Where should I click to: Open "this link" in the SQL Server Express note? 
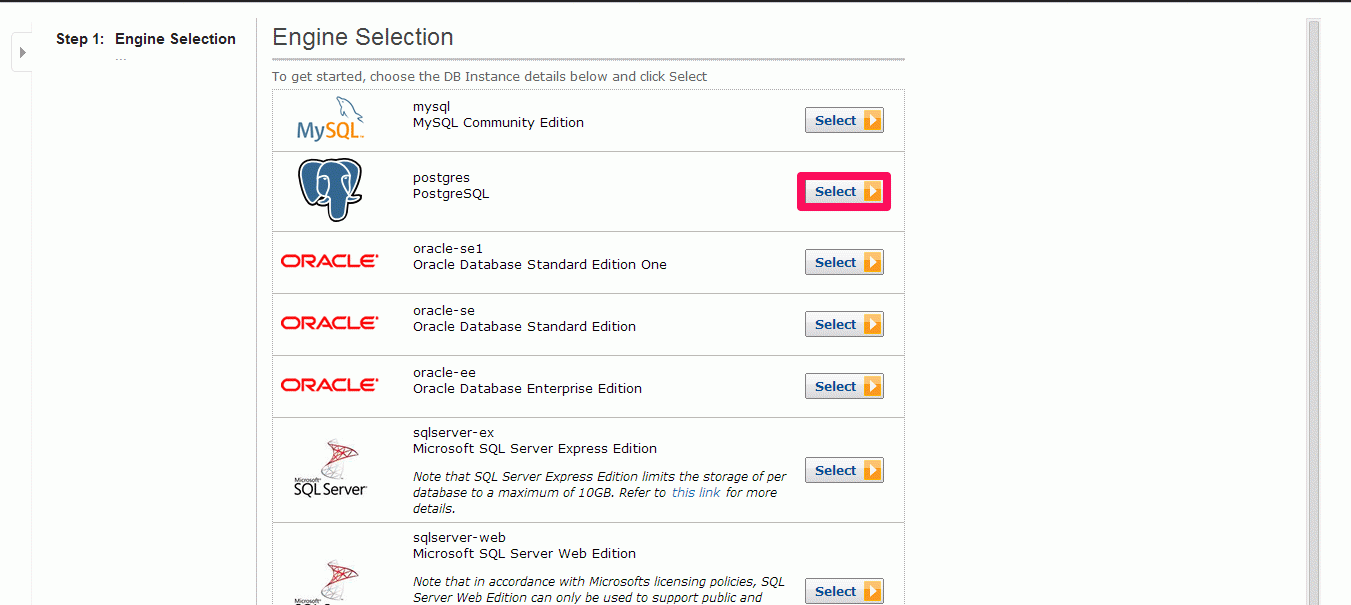coord(696,492)
